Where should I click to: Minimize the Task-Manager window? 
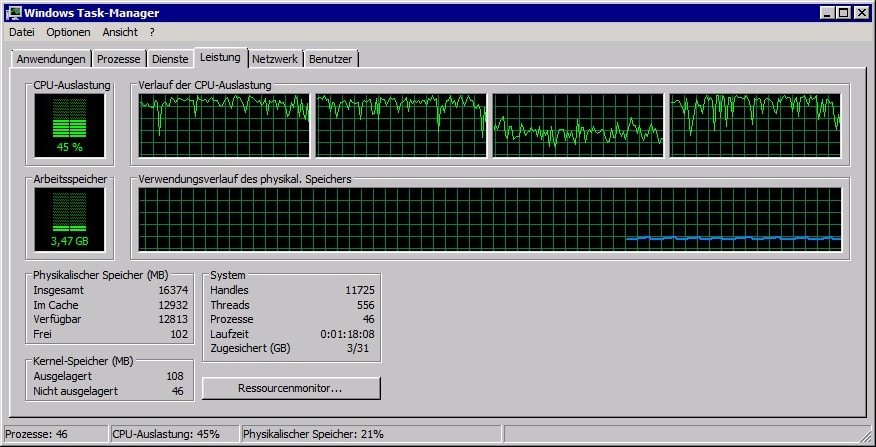pos(827,12)
